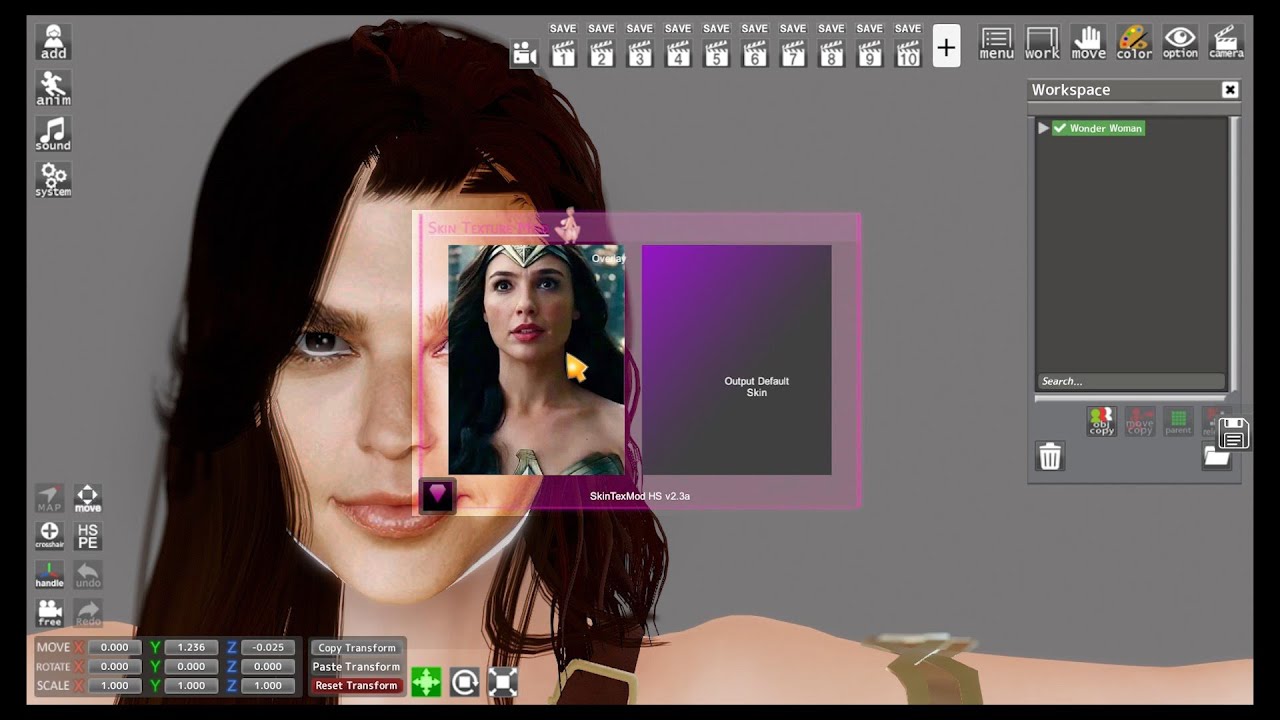Open the anim menu
Viewport: 1280px width, 720px height.
click(53, 88)
